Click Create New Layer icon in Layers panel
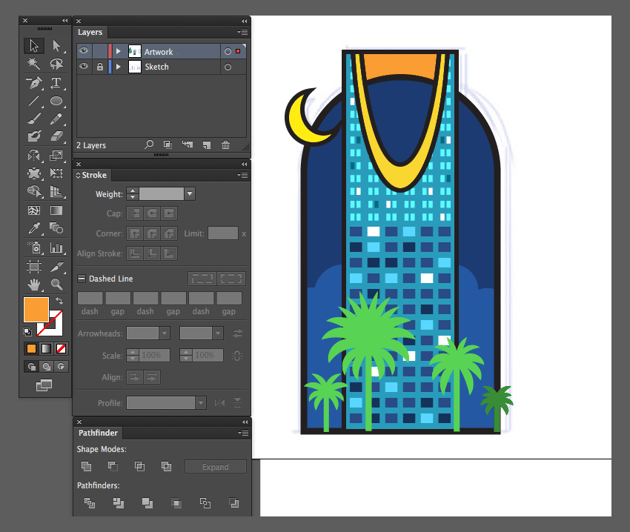This screenshot has width=630, height=532. (207, 145)
